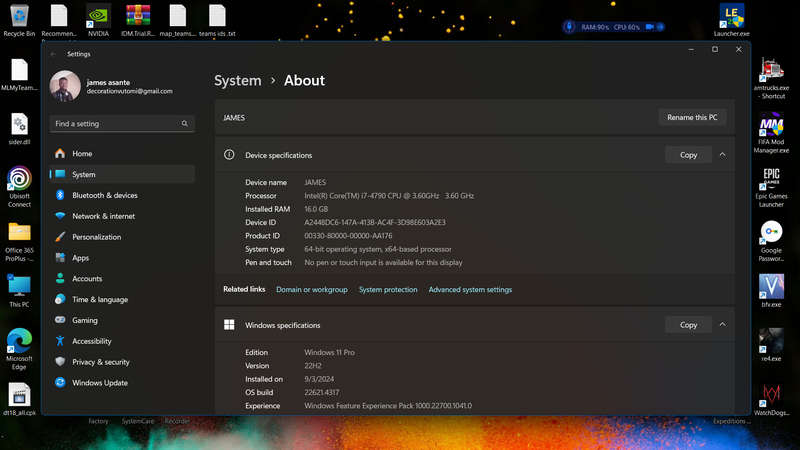Launch Launcher.exe desktop shortcut
Screen dimensions: 800x450
coord(732,20)
